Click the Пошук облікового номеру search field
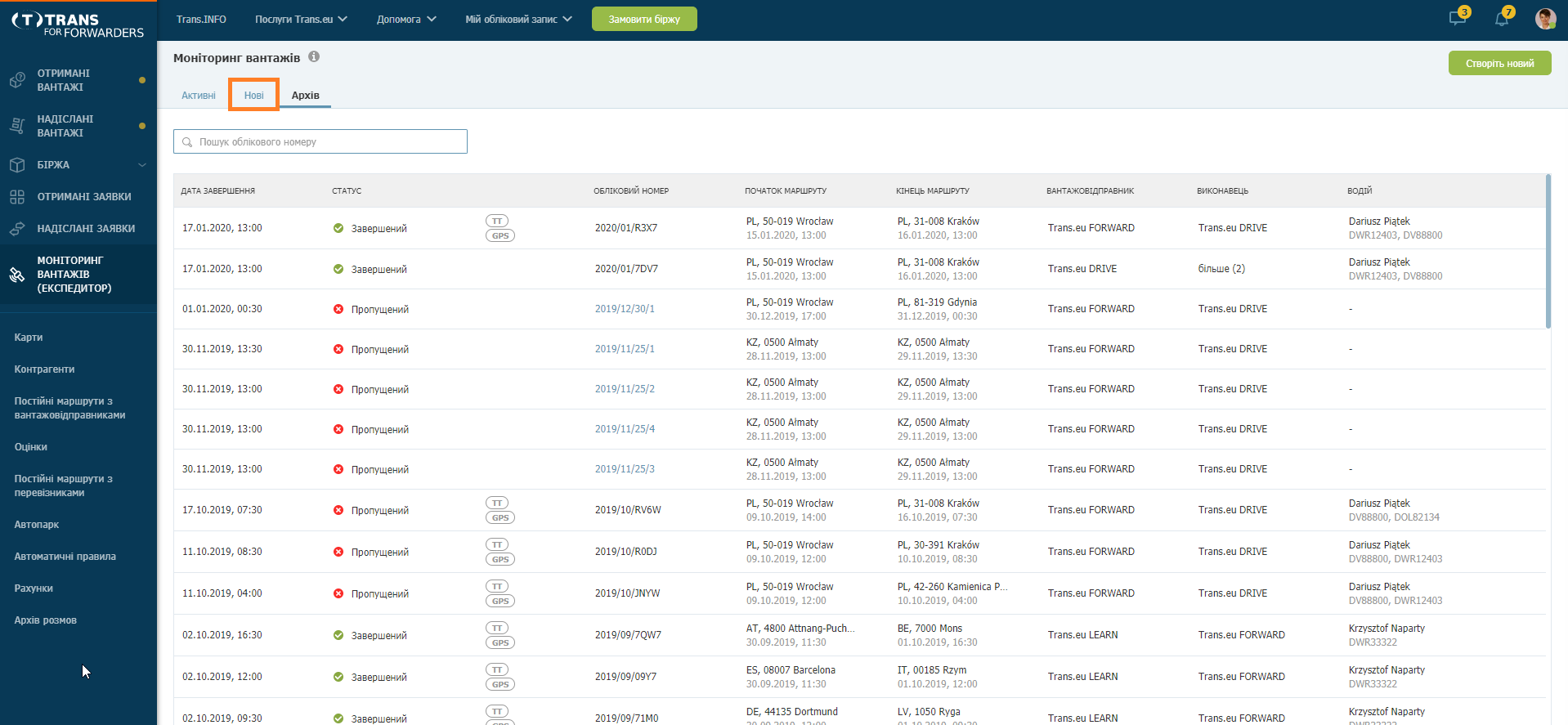1568x725 pixels. (x=320, y=141)
